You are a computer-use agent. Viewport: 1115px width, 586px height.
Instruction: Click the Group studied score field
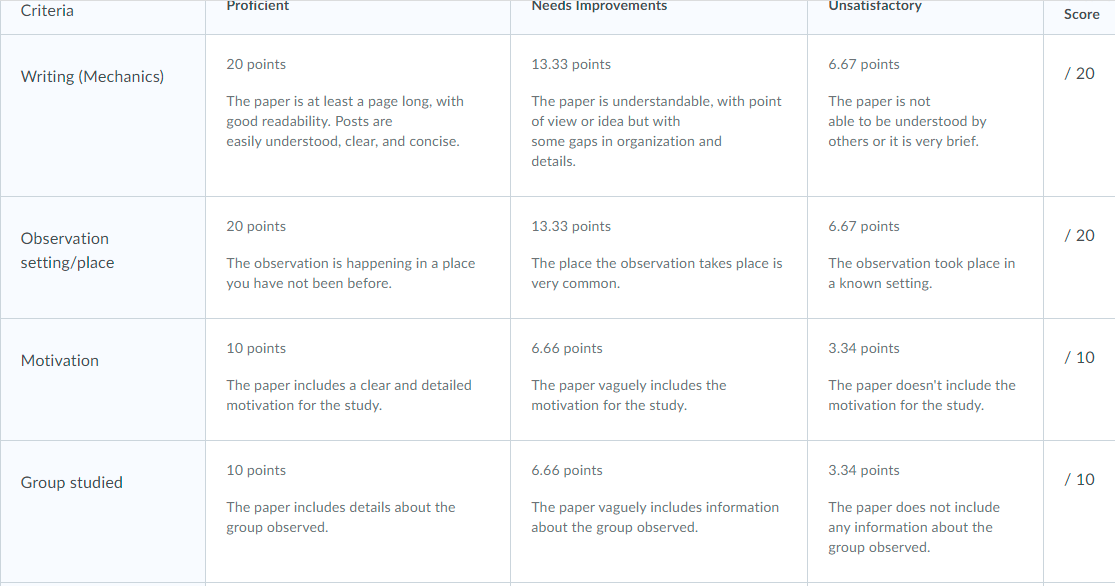1079,480
